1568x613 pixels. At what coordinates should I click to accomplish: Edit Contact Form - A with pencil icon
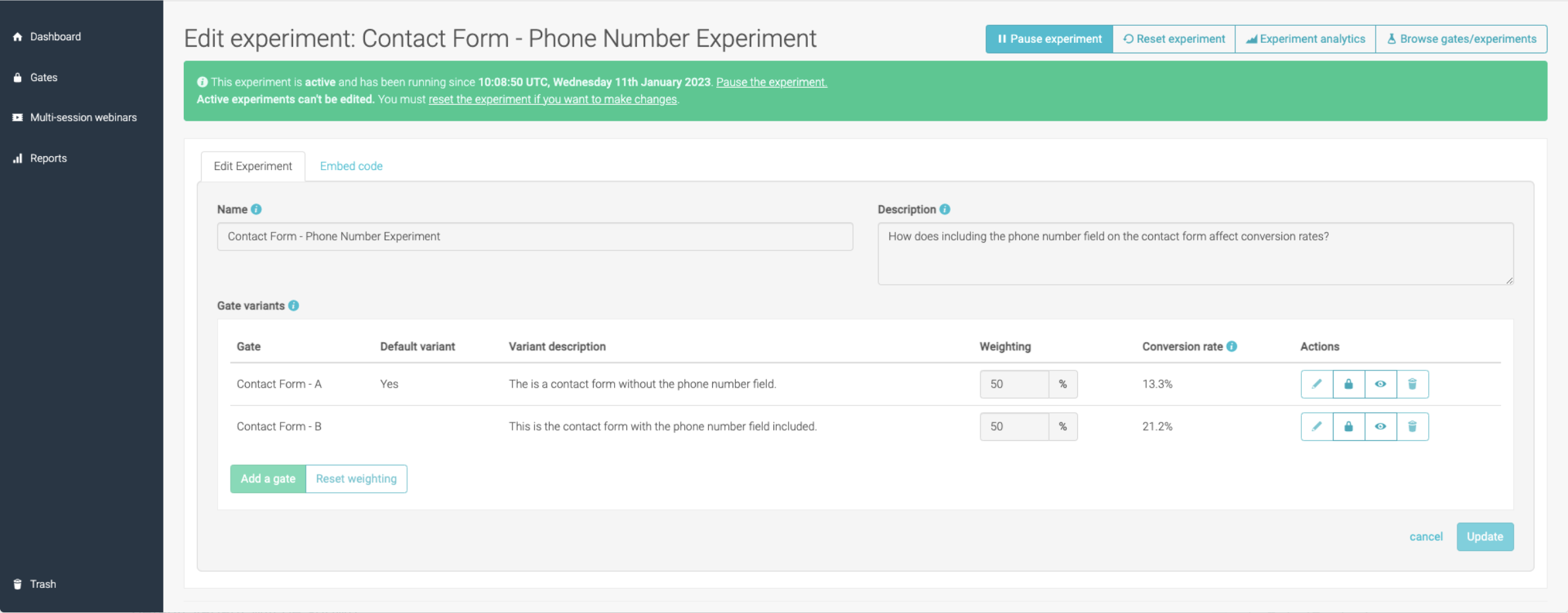pos(1317,384)
